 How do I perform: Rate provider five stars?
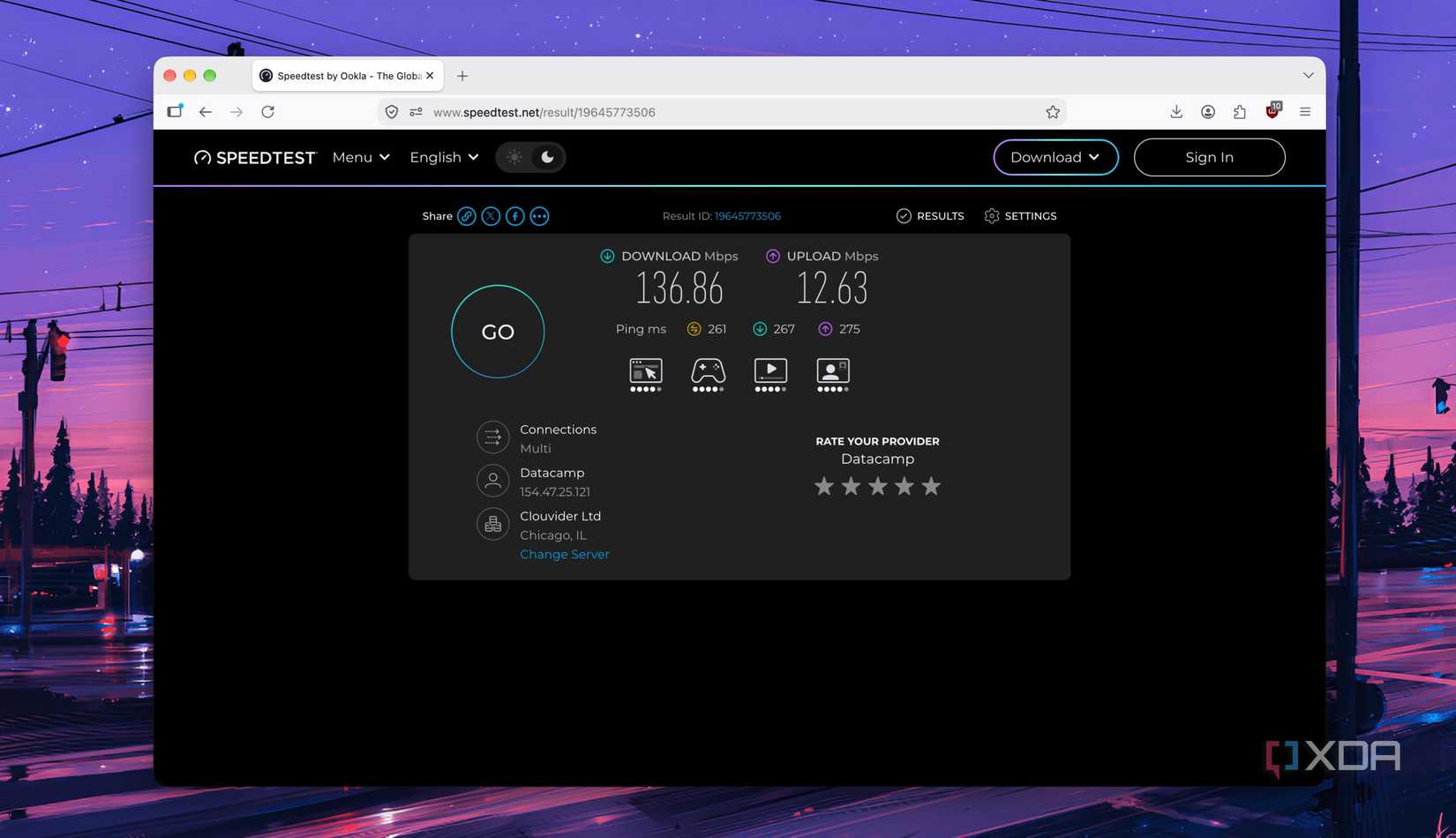pyautogui.click(x=931, y=486)
